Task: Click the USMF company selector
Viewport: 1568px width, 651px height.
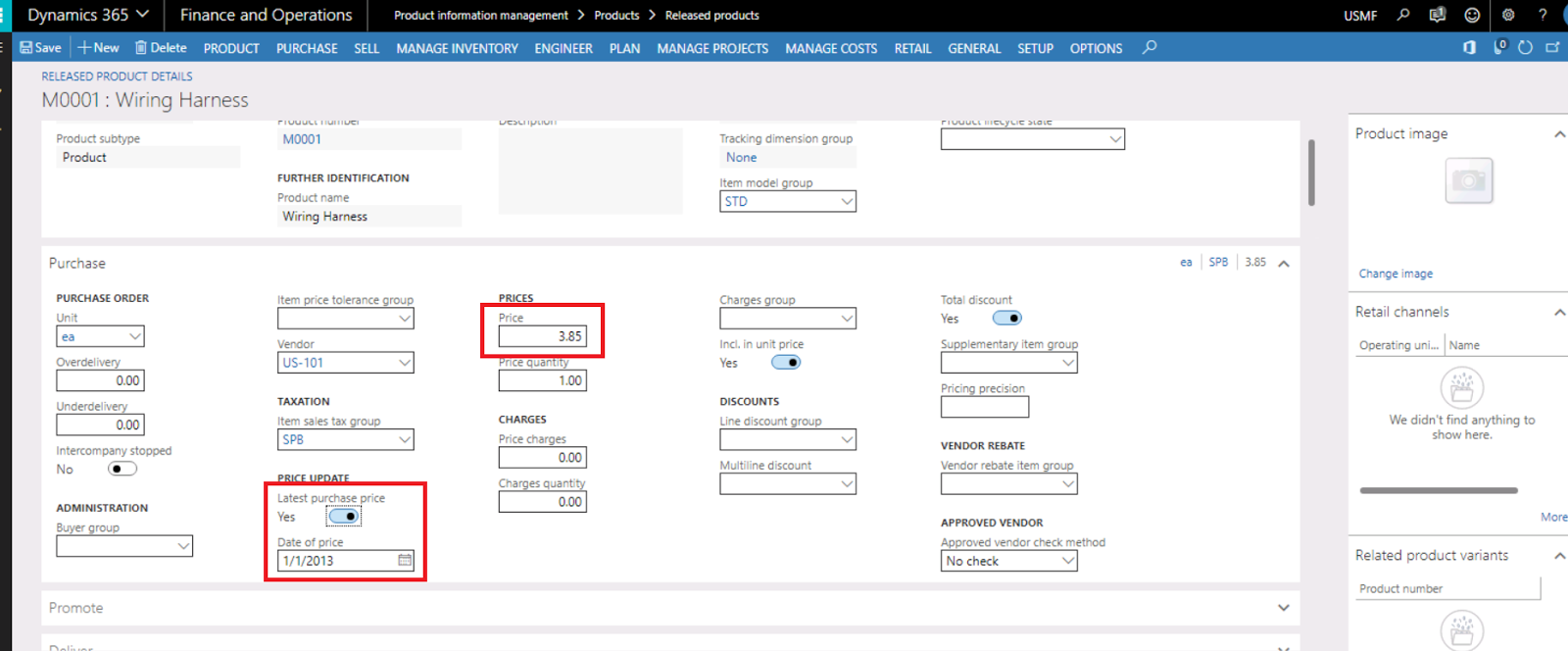Action: [1360, 16]
